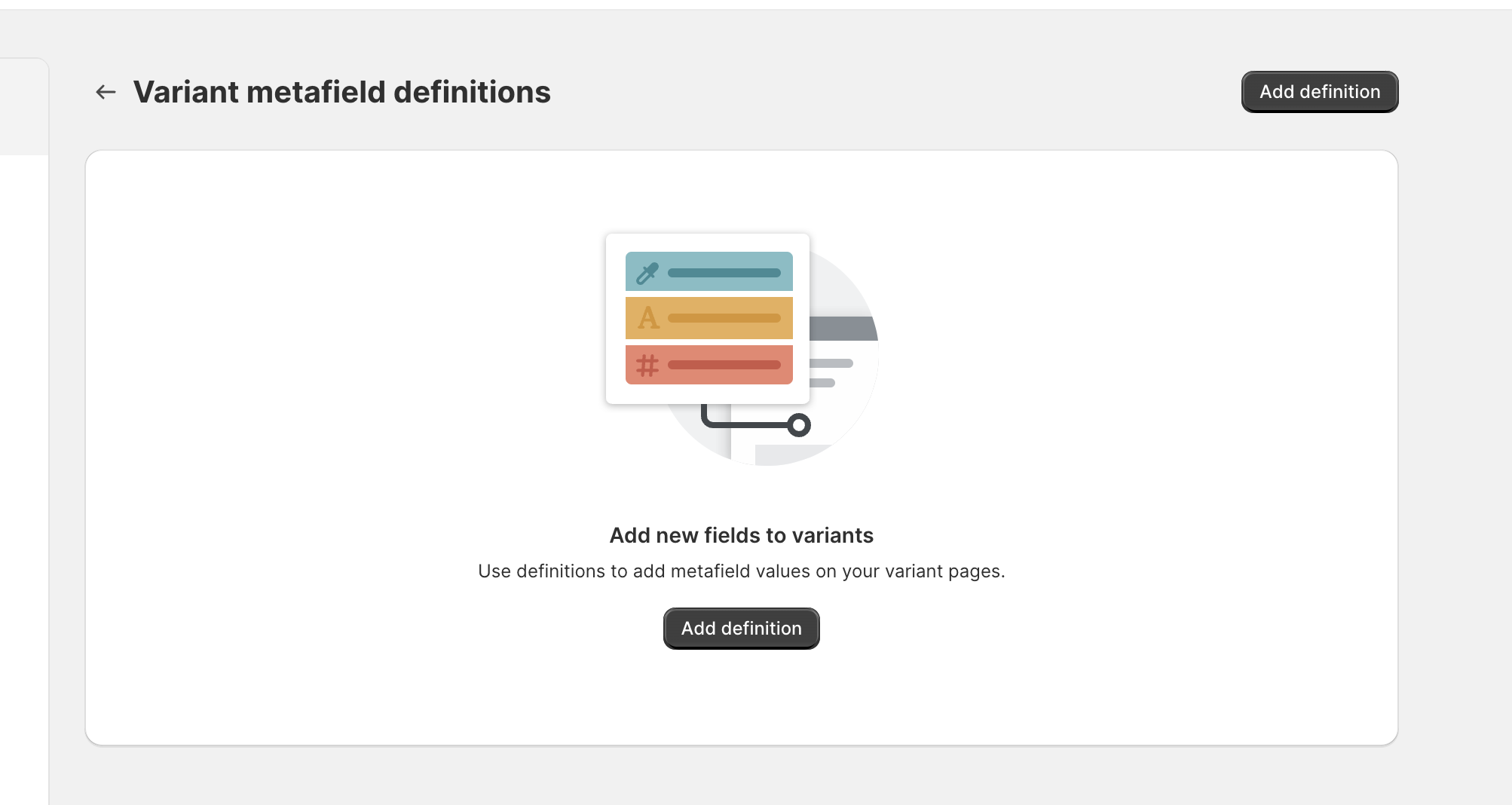Screen dimensions: 1512x805
Task: Click the dark gray header bar in illustration
Action: 843,329
